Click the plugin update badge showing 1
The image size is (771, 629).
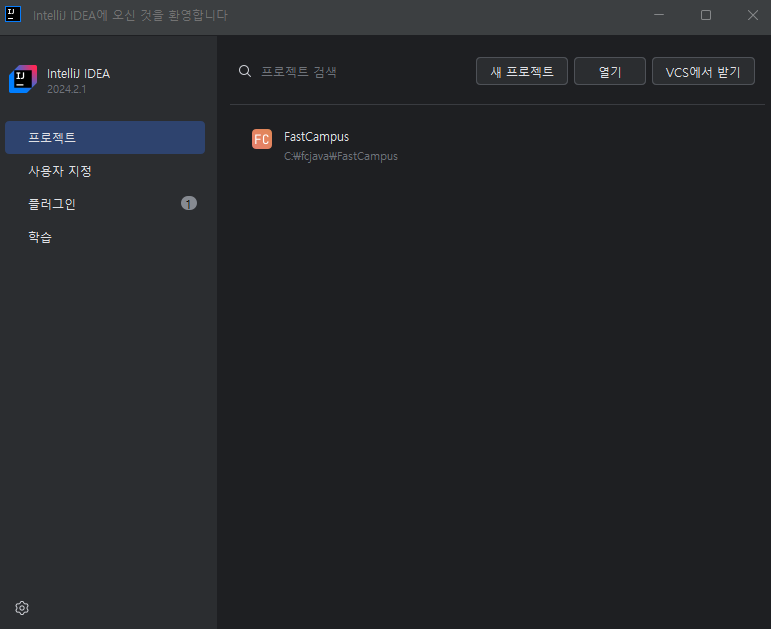click(189, 203)
